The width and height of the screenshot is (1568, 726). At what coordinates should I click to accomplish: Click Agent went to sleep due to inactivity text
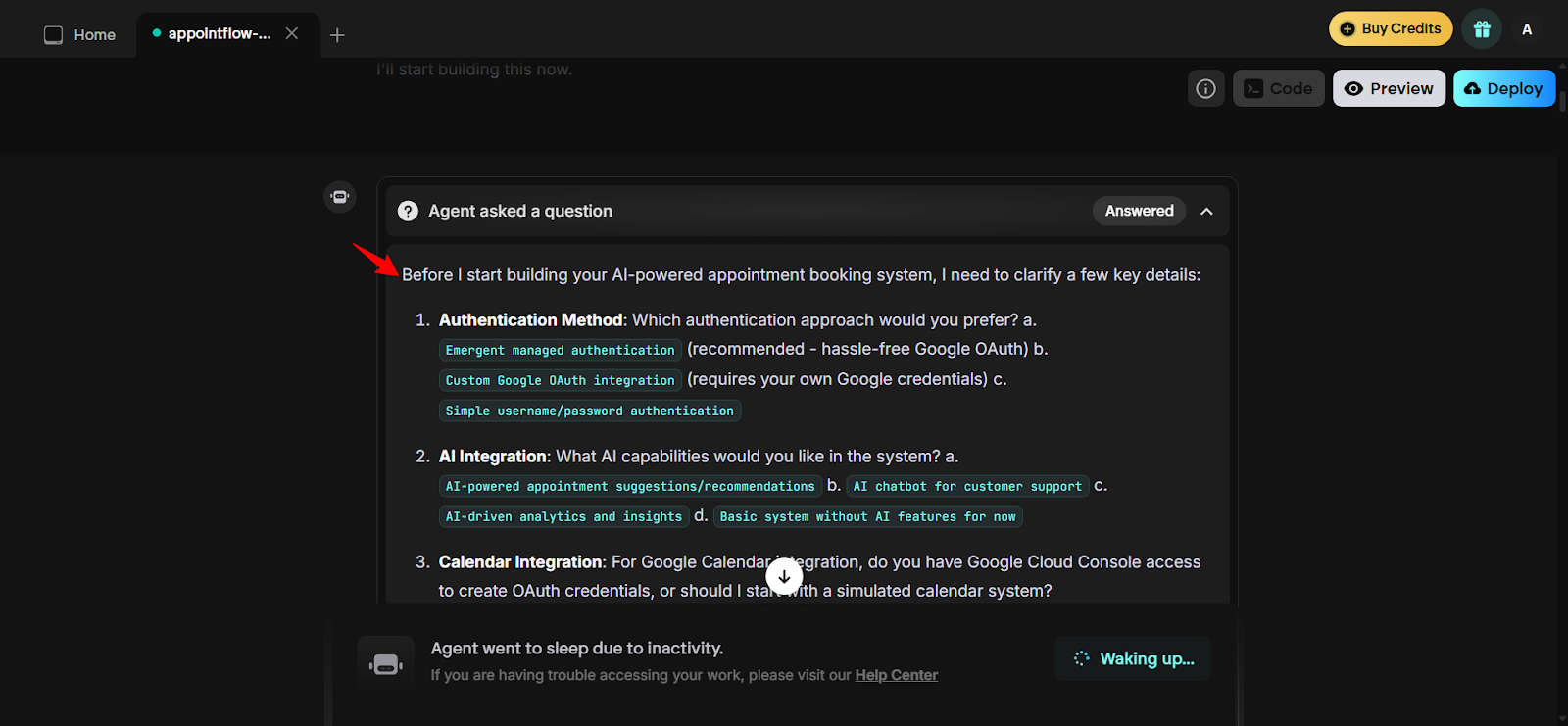tap(577, 649)
